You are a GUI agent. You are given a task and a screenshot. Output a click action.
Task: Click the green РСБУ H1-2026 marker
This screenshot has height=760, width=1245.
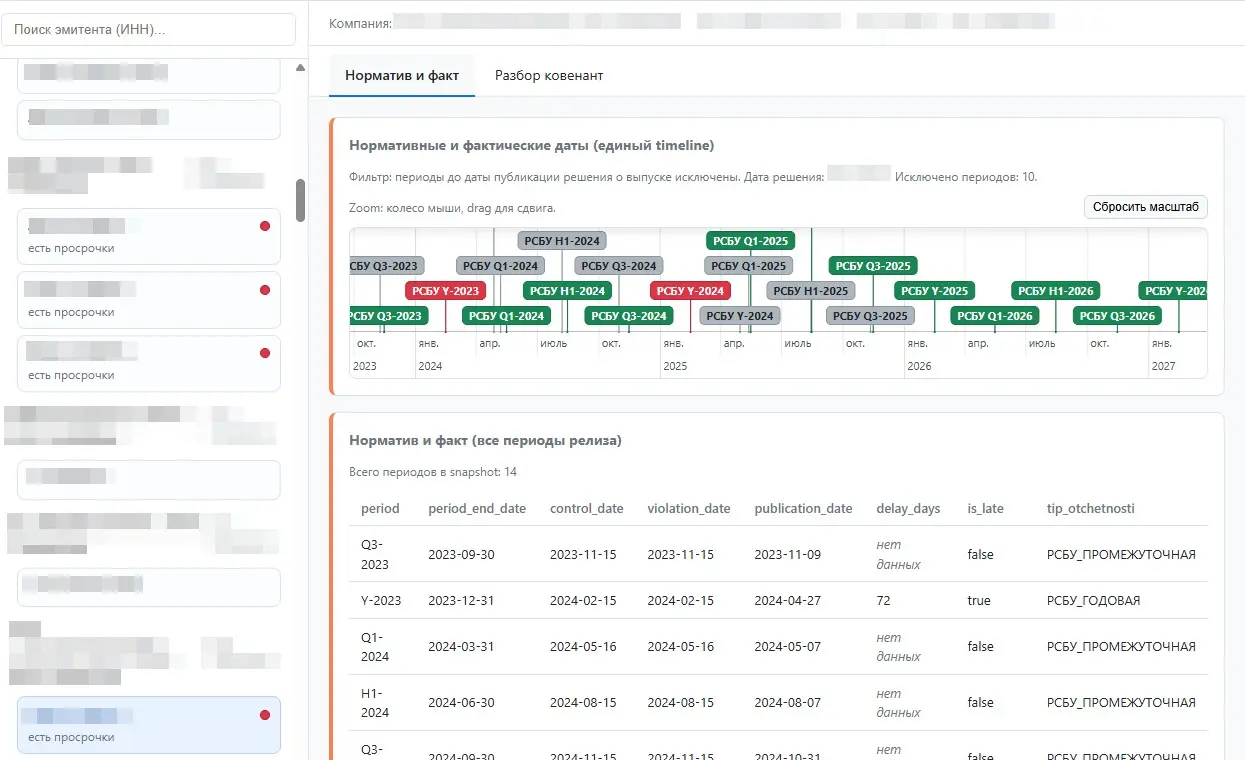point(1055,291)
